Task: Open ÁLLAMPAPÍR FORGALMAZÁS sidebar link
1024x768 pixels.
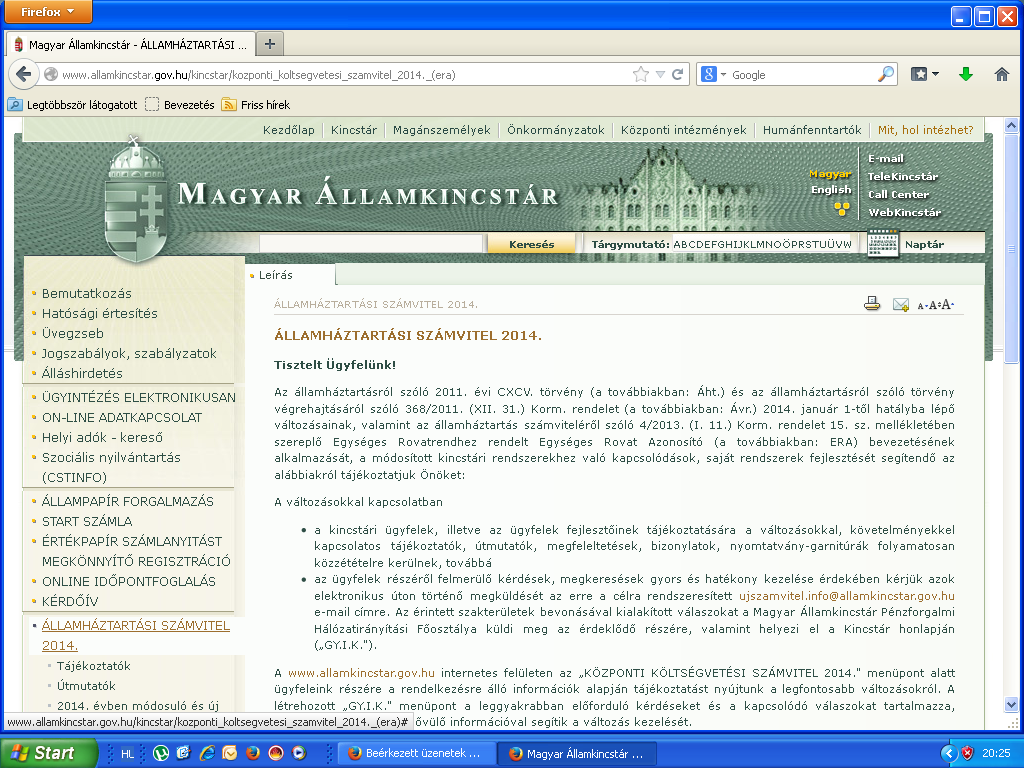Action: point(127,502)
